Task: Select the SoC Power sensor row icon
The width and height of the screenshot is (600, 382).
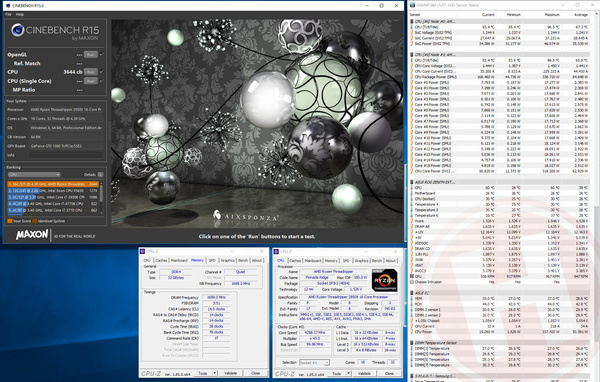Action: point(412,44)
